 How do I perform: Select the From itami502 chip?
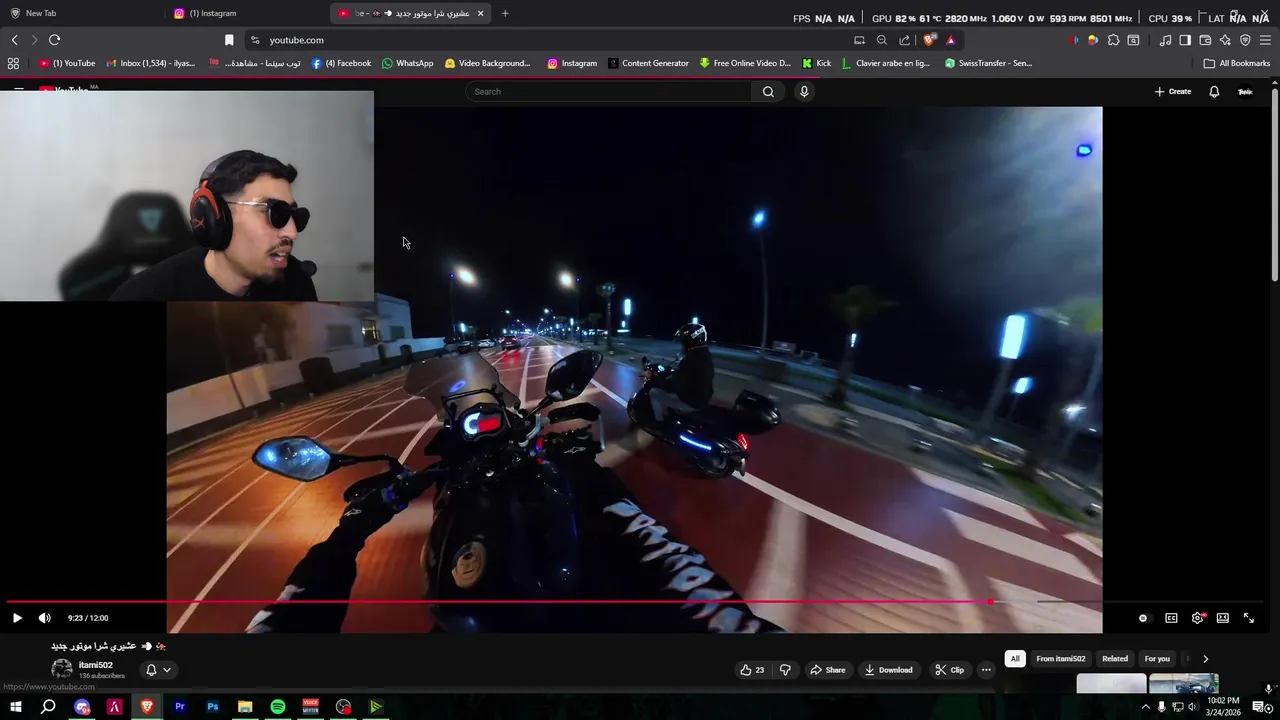[x=1060, y=659]
